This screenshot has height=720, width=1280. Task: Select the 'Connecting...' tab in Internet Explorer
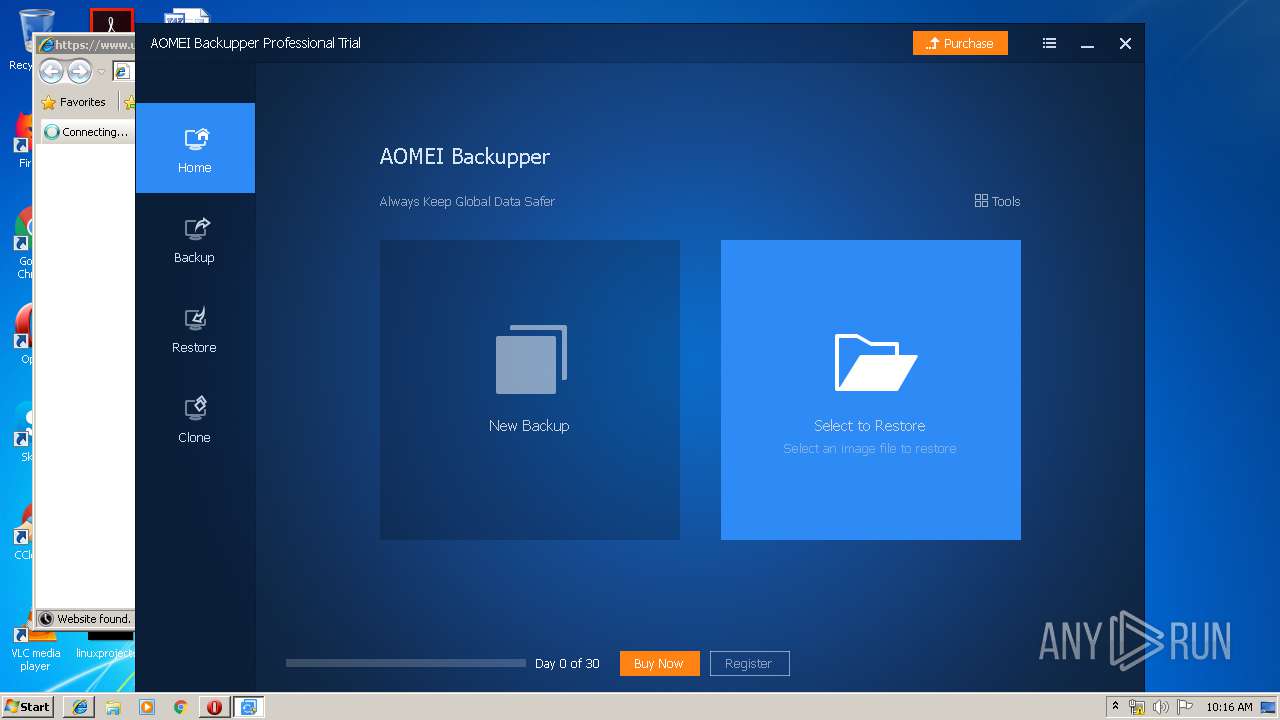(88, 132)
